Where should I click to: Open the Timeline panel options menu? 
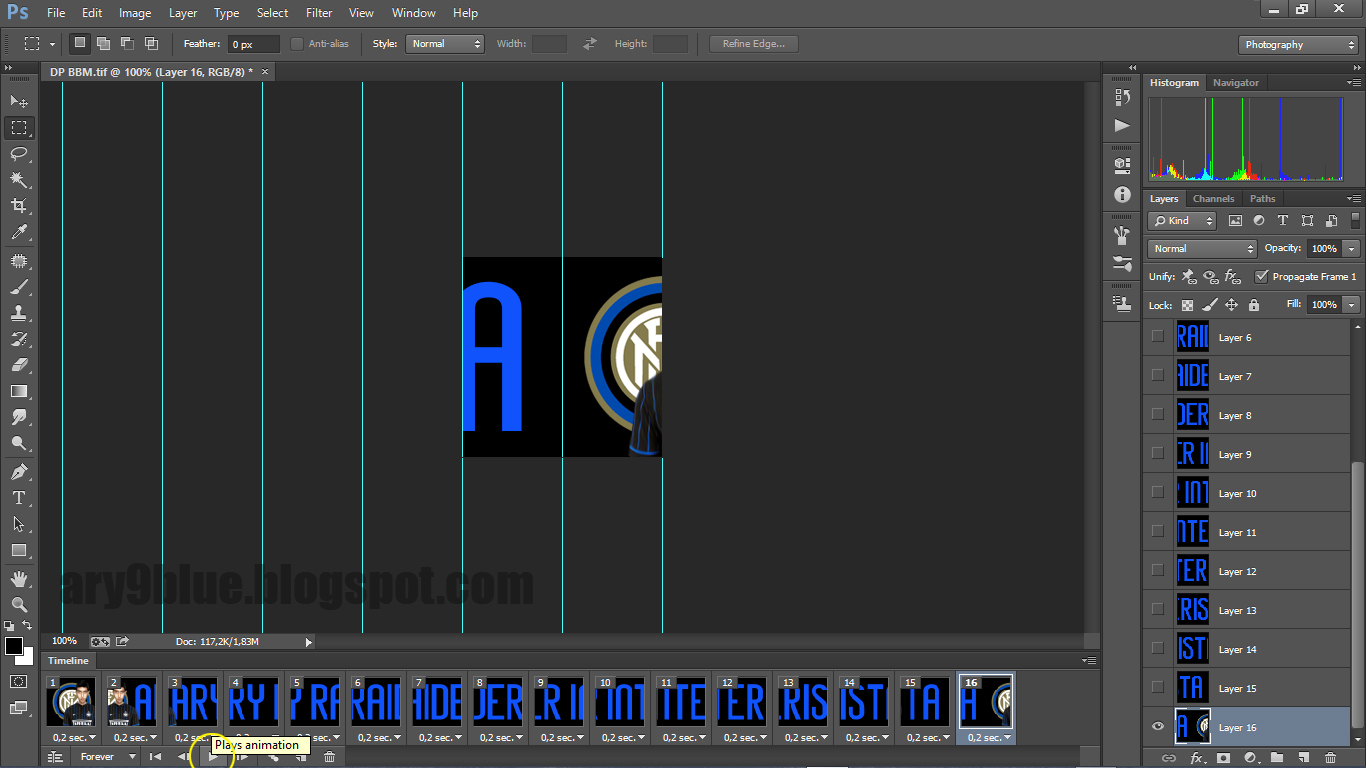coord(1088,661)
